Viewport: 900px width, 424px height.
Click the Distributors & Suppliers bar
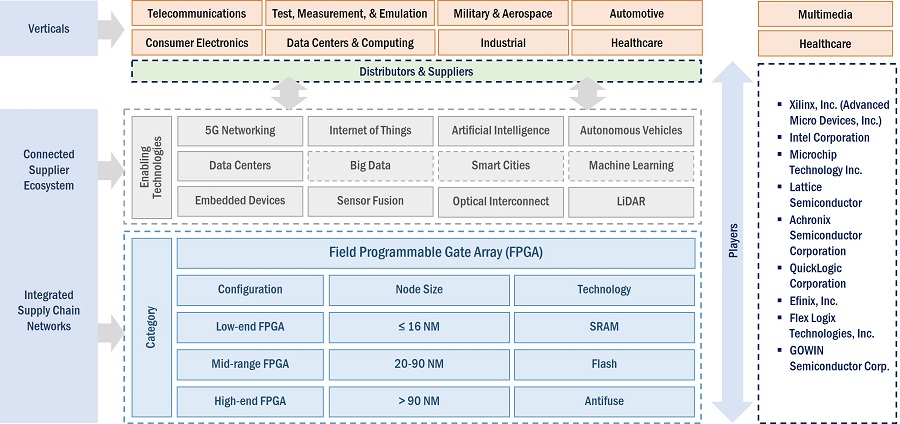click(x=416, y=71)
